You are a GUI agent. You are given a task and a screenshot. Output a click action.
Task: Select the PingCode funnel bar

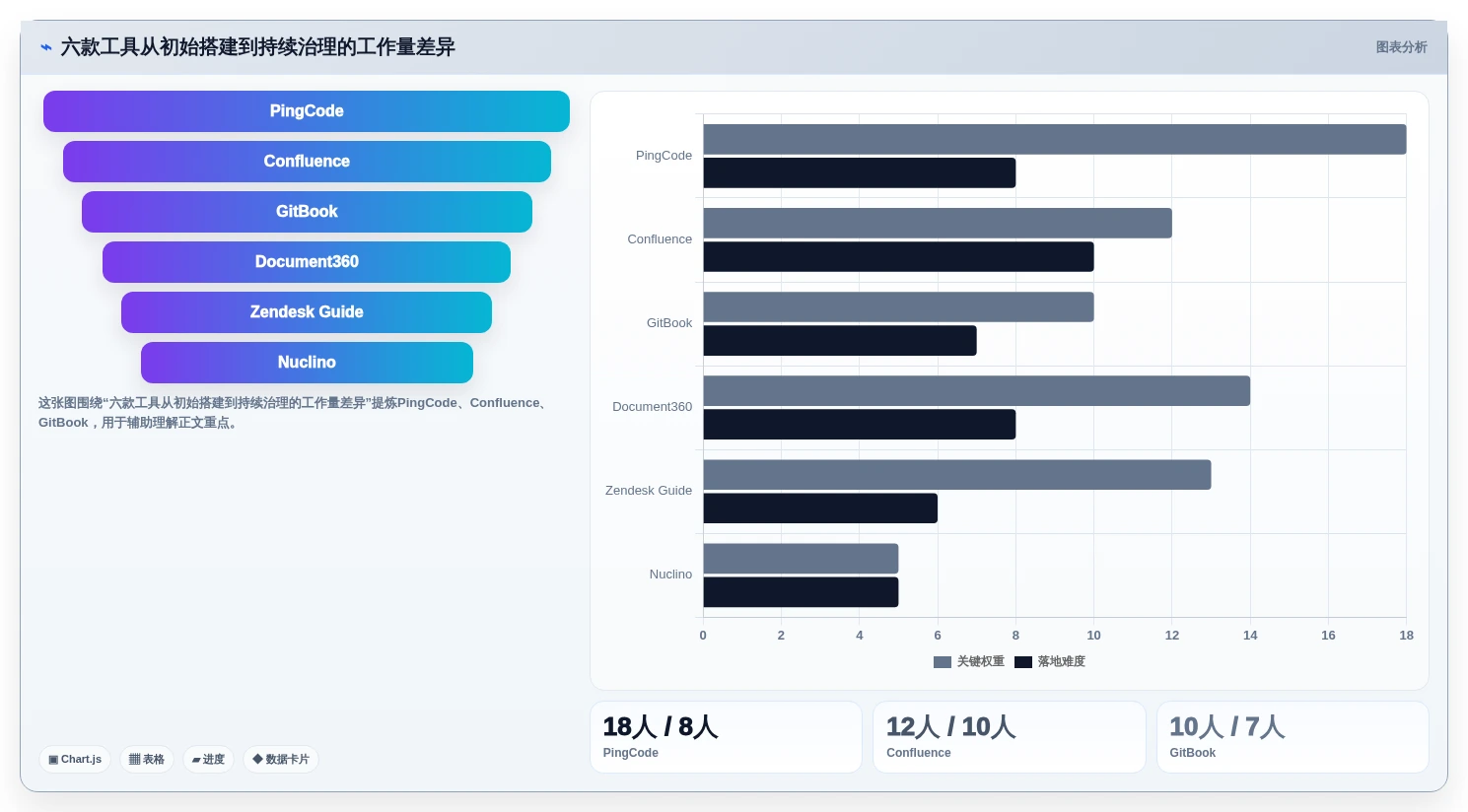click(307, 111)
